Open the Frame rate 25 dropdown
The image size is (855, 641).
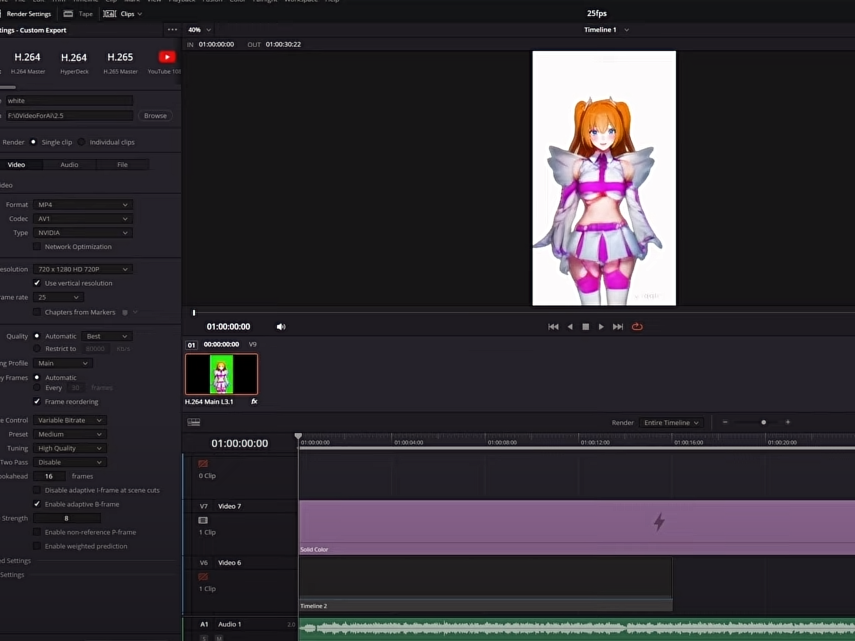[x=58, y=297]
